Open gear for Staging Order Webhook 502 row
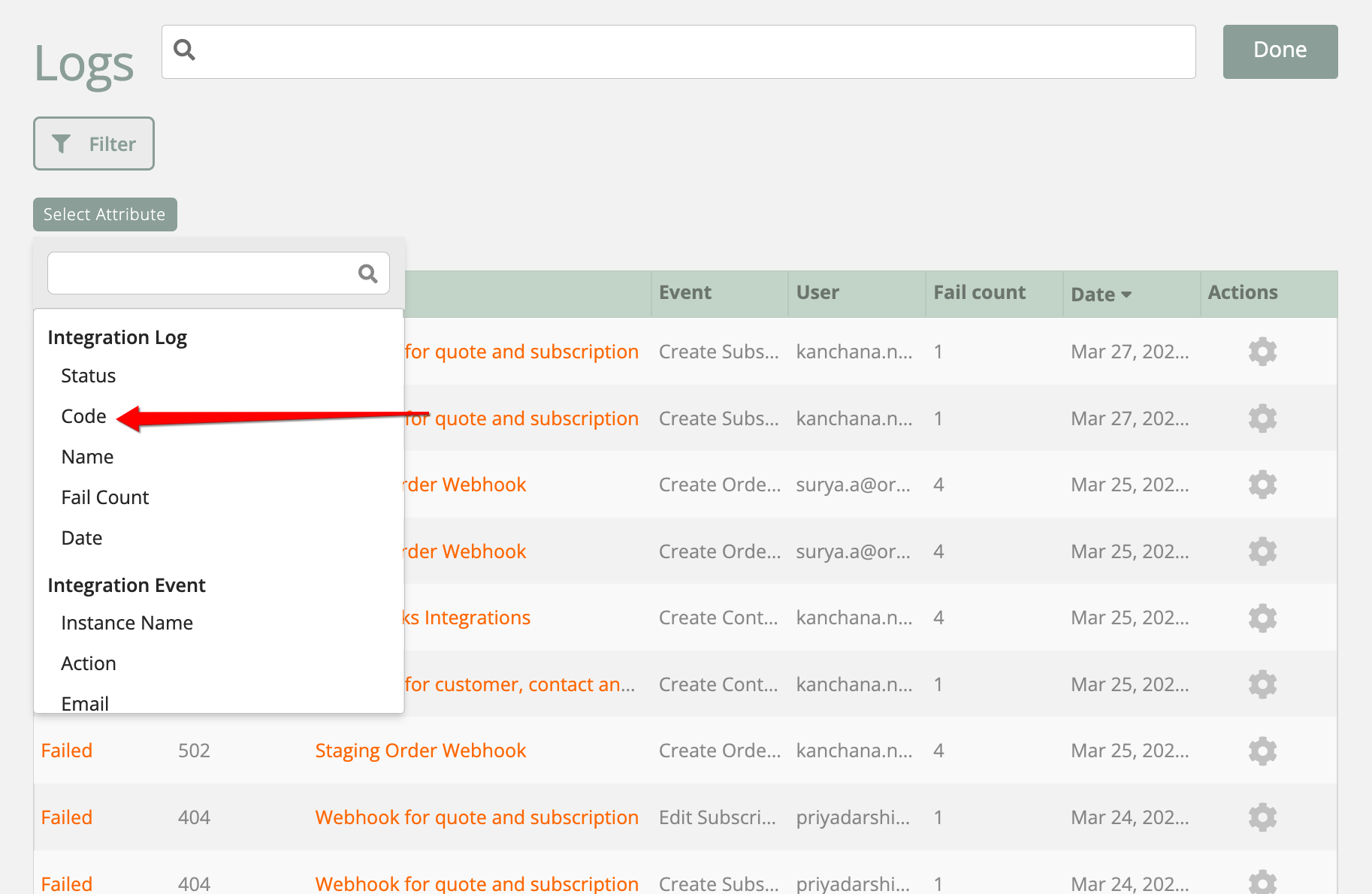This screenshot has width=1372, height=894. 1262,751
